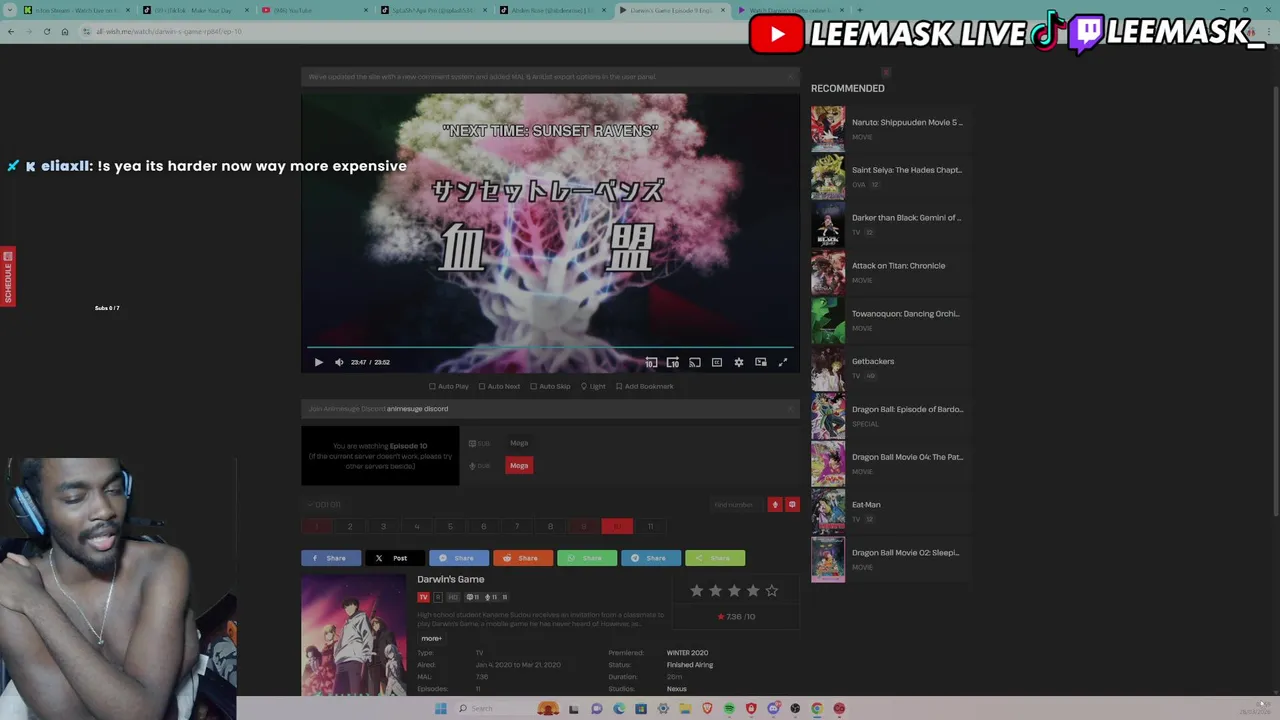Viewport: 1280px width, 720px height.
Task: Open player settings gear
Action: coord(739,362)
